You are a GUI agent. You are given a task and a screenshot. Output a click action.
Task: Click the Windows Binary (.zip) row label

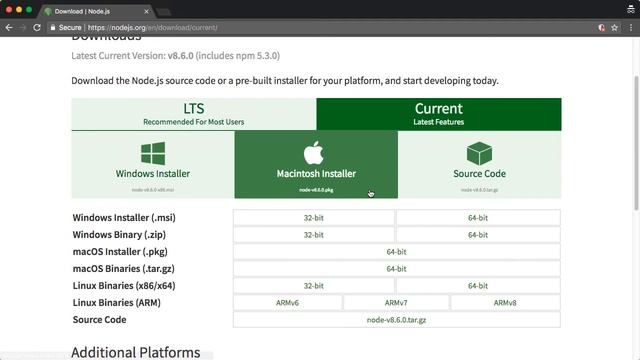click(x=119, y=235)
